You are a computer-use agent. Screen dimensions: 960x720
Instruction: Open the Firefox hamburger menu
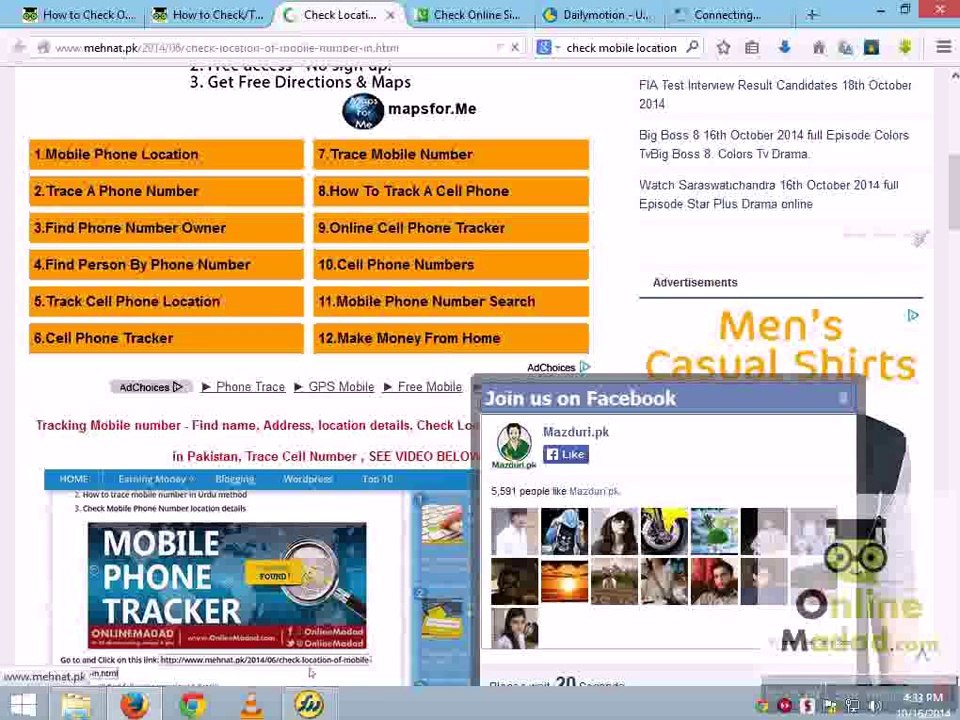tap(943, 47)
